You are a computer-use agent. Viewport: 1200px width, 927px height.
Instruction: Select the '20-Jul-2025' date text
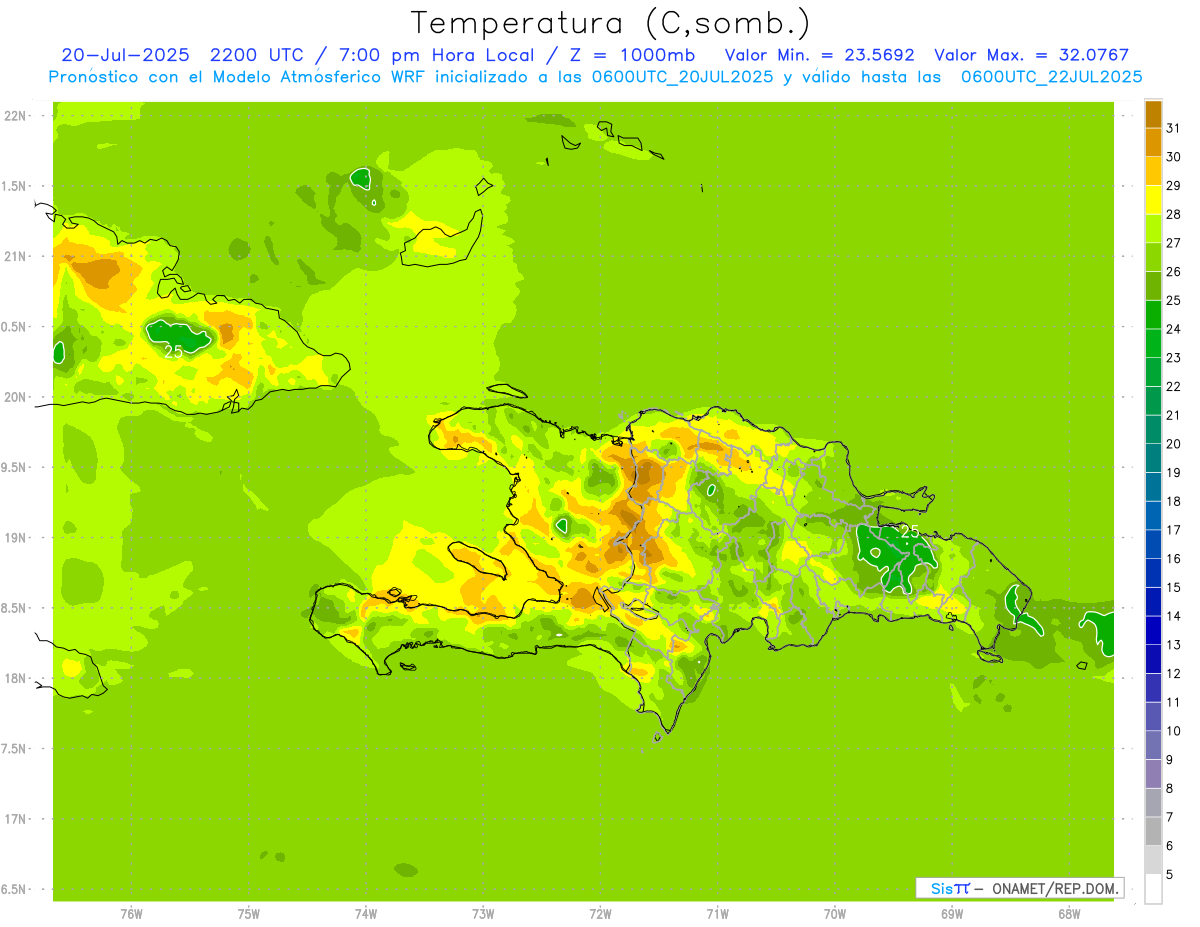127,55
